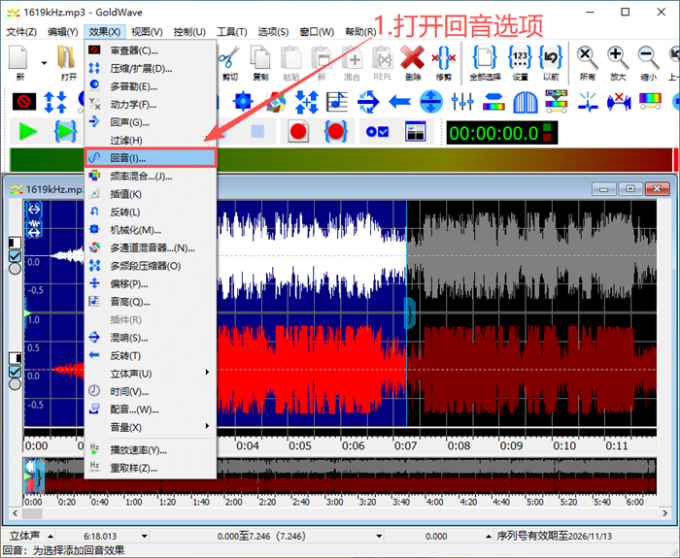Open the channel type arrow next to 立体声
This screenshot has height=558, width=680.
pyautogui.click(x=50, y=536)
